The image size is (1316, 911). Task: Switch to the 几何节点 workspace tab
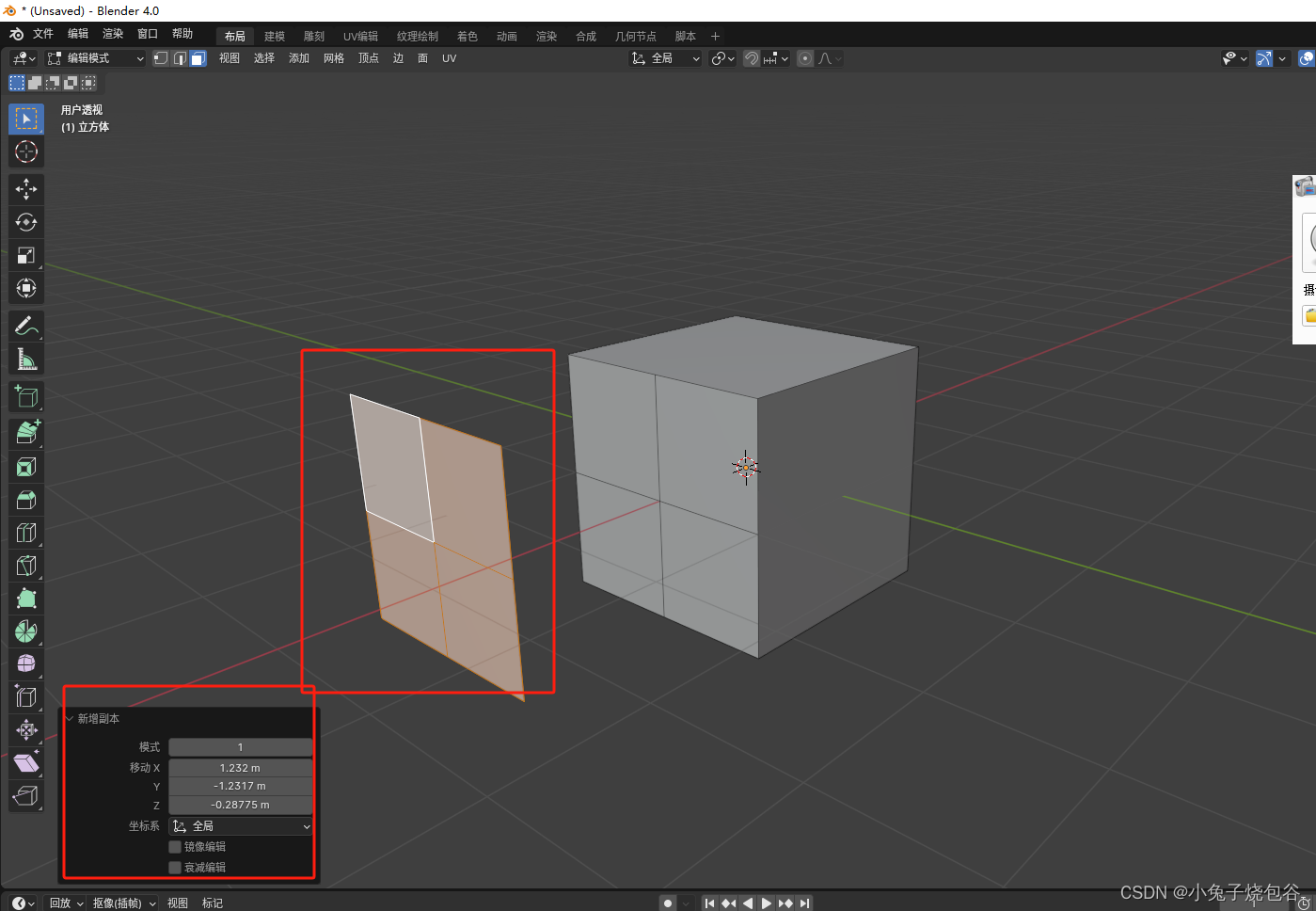636,37
